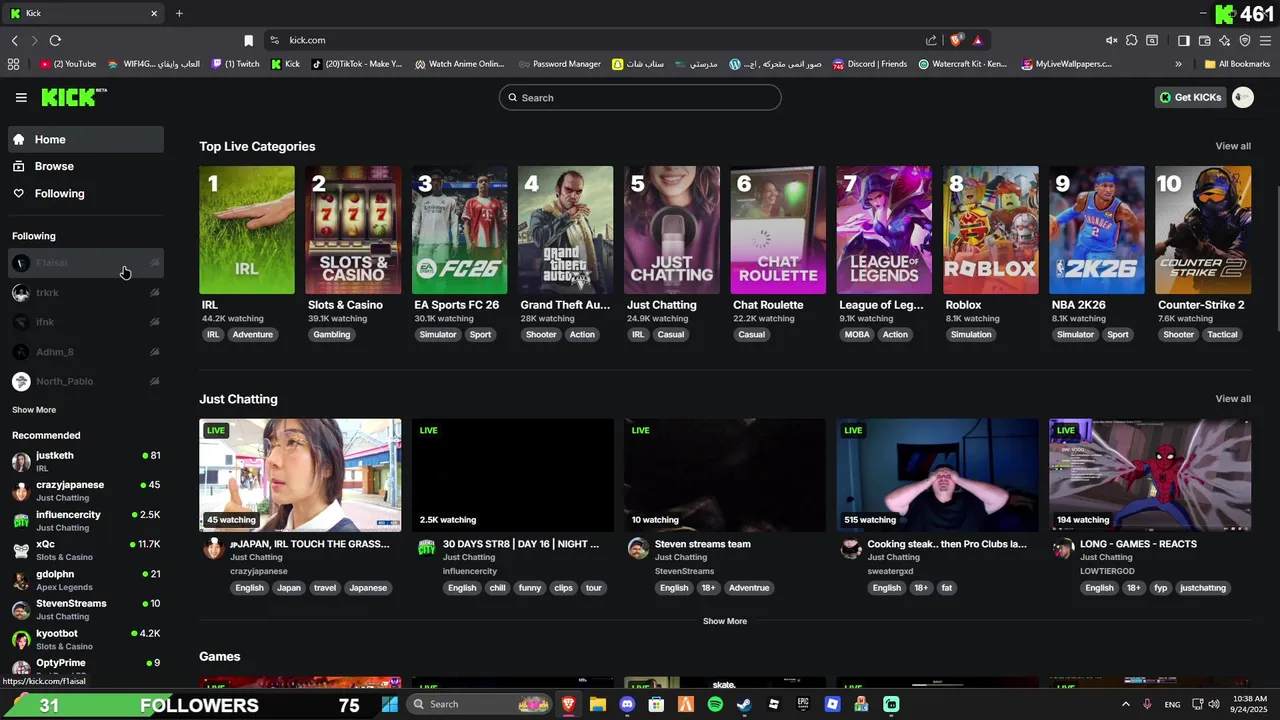
Task: Toggle notifications for Adhm_8 channel
Action: pos(154,352)
